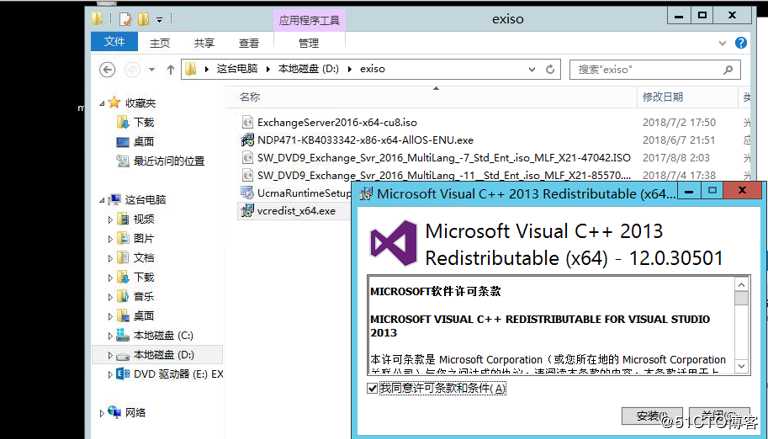The image size is (768, 439).
Task: Click the properties icon in quick access toolbar
Action: pos(125,19)
